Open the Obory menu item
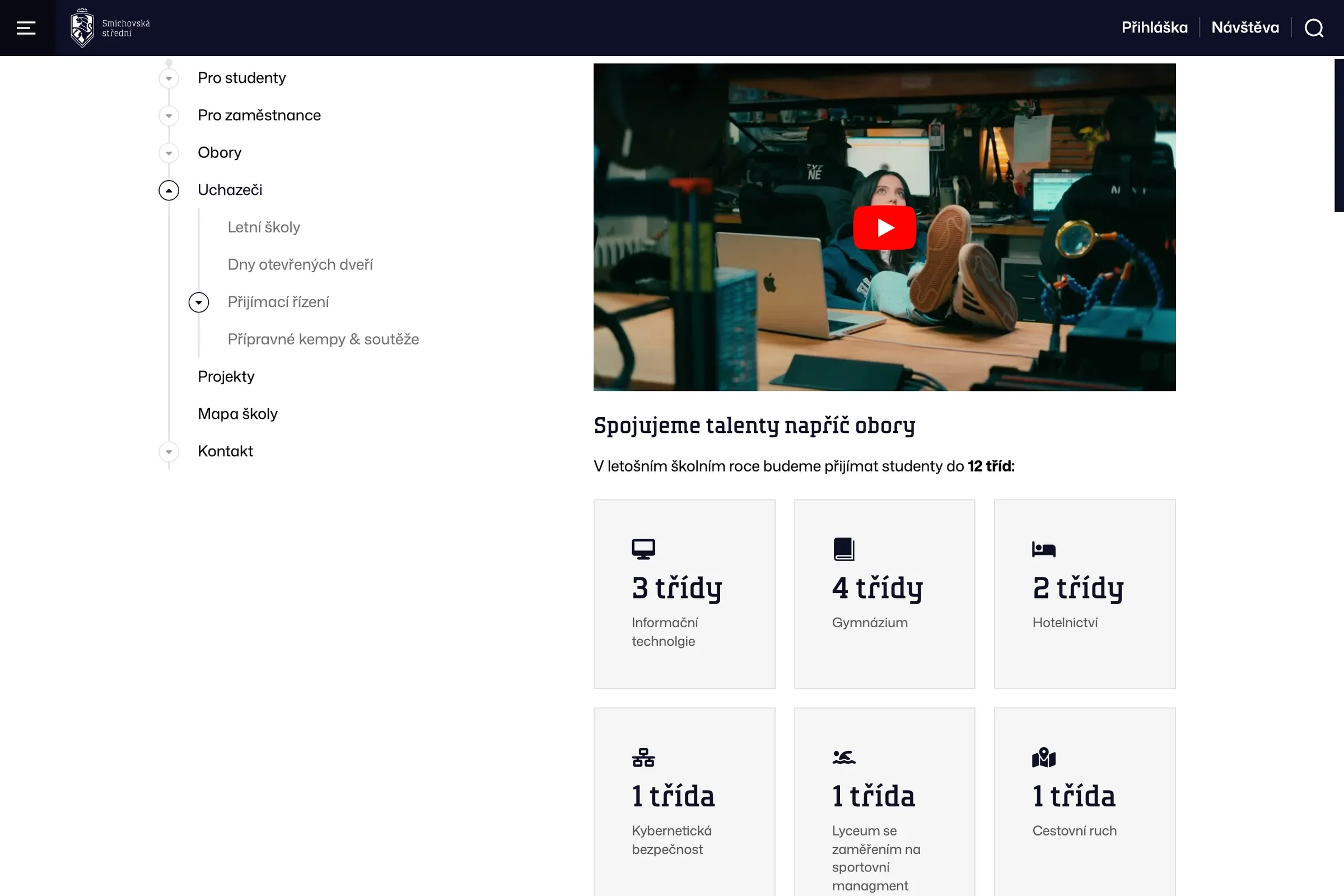This screenshot has height=896, width=1344. pos(220,152)
